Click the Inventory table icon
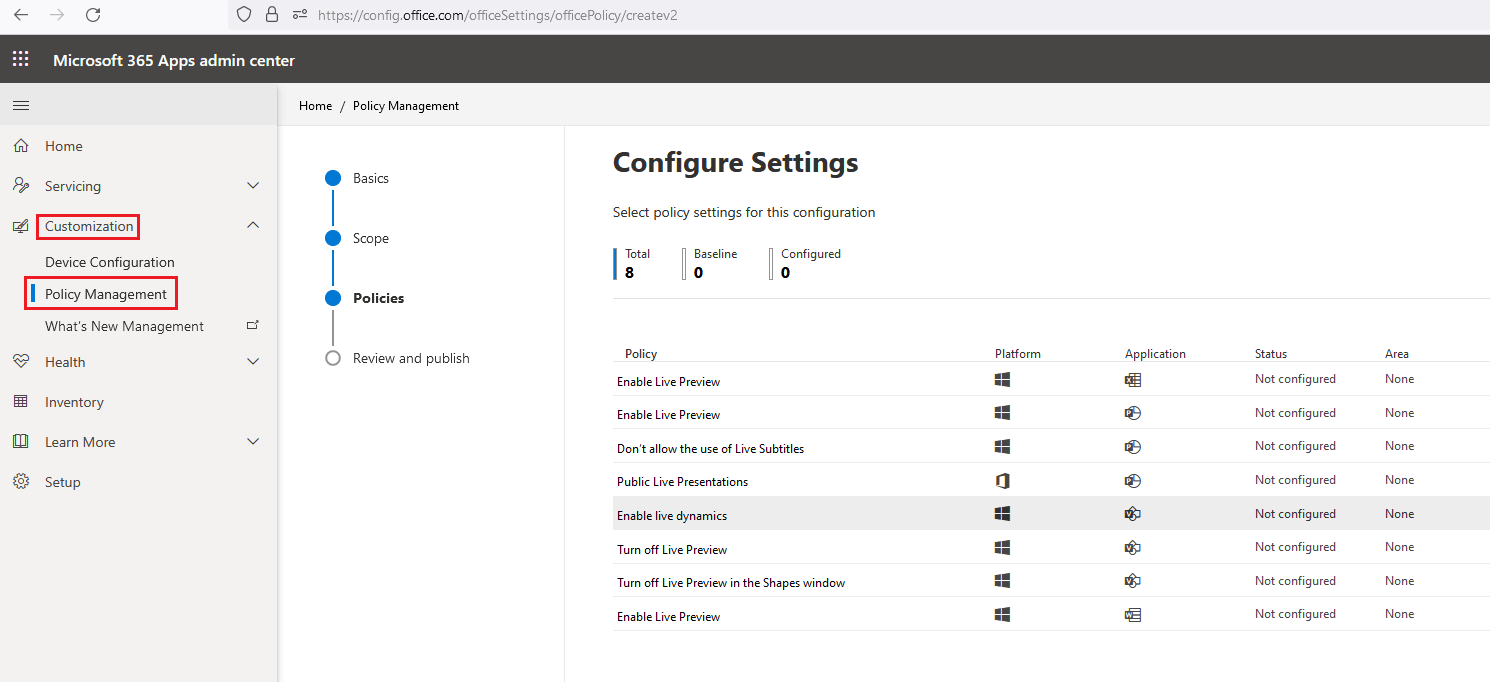This screenshot has height=682, width=1490. point(21,402)
